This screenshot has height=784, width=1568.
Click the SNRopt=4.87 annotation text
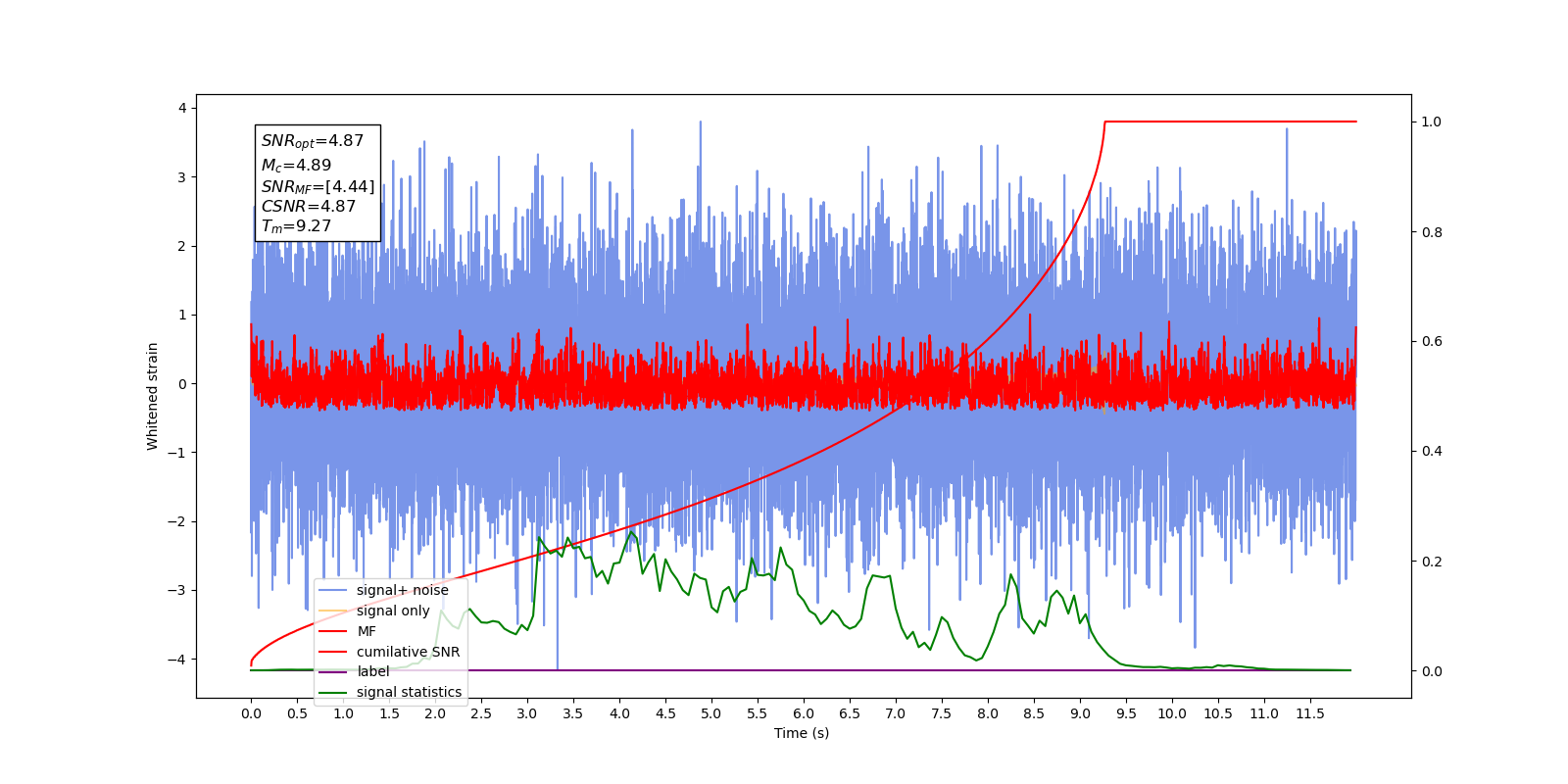coord(312,141)
